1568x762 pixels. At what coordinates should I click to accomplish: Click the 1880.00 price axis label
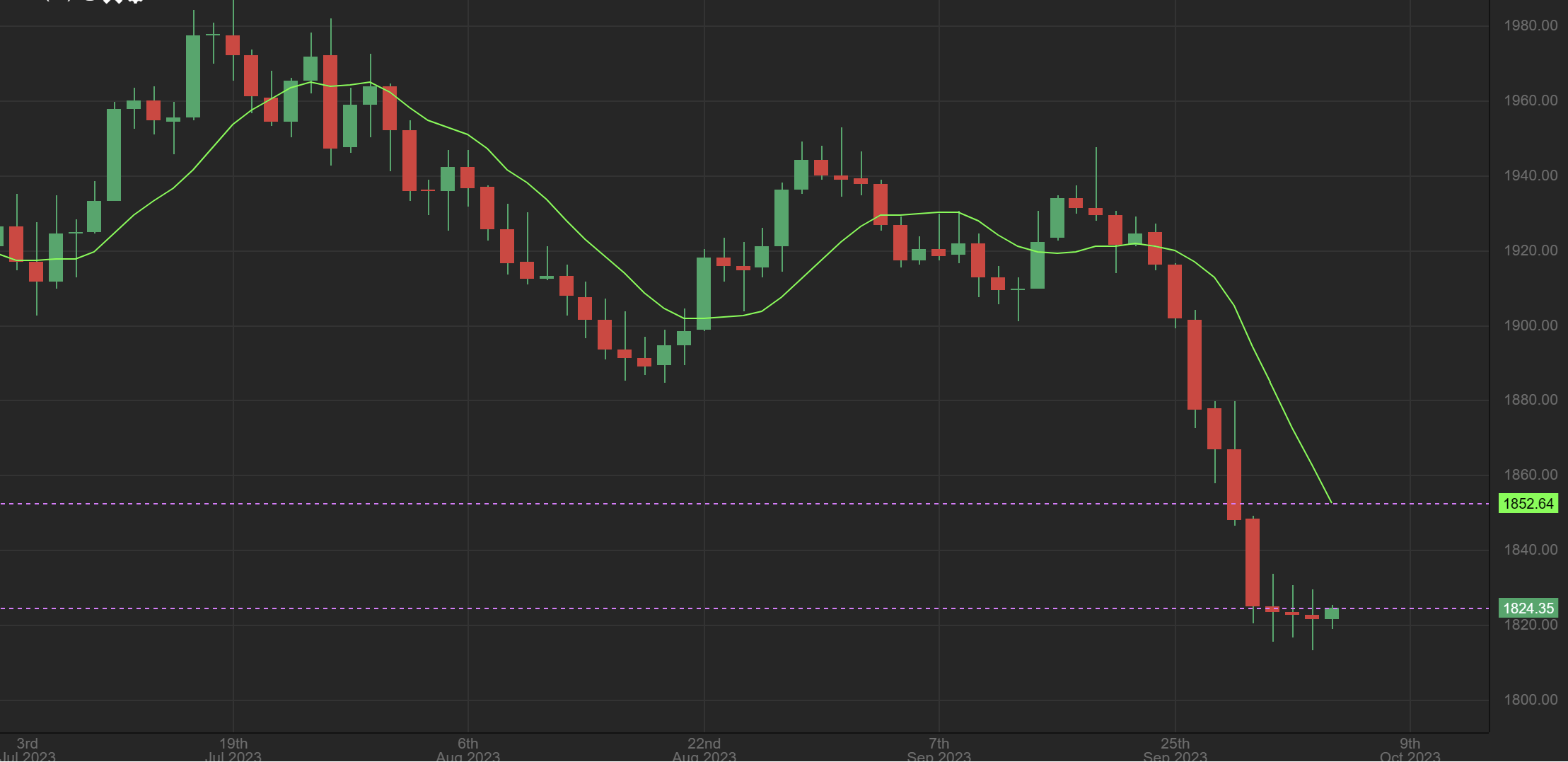click(1531, 400)
